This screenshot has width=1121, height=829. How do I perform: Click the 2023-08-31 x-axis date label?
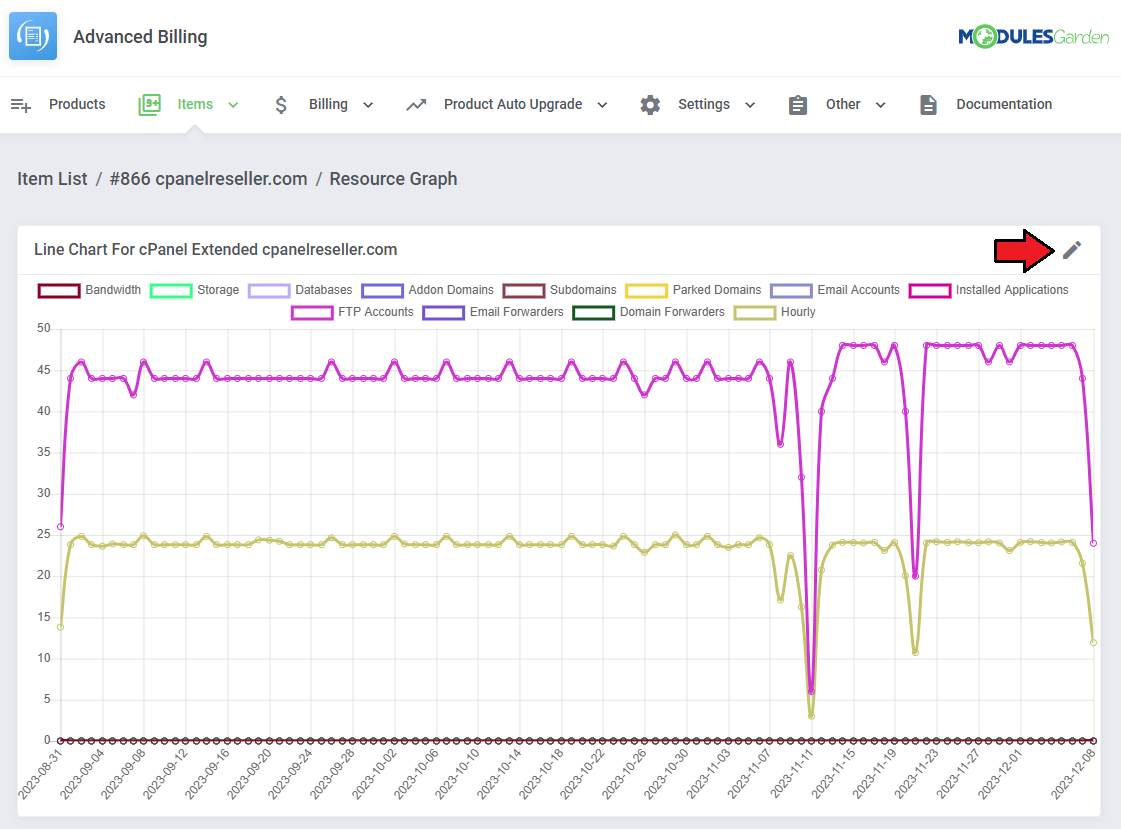41,775
